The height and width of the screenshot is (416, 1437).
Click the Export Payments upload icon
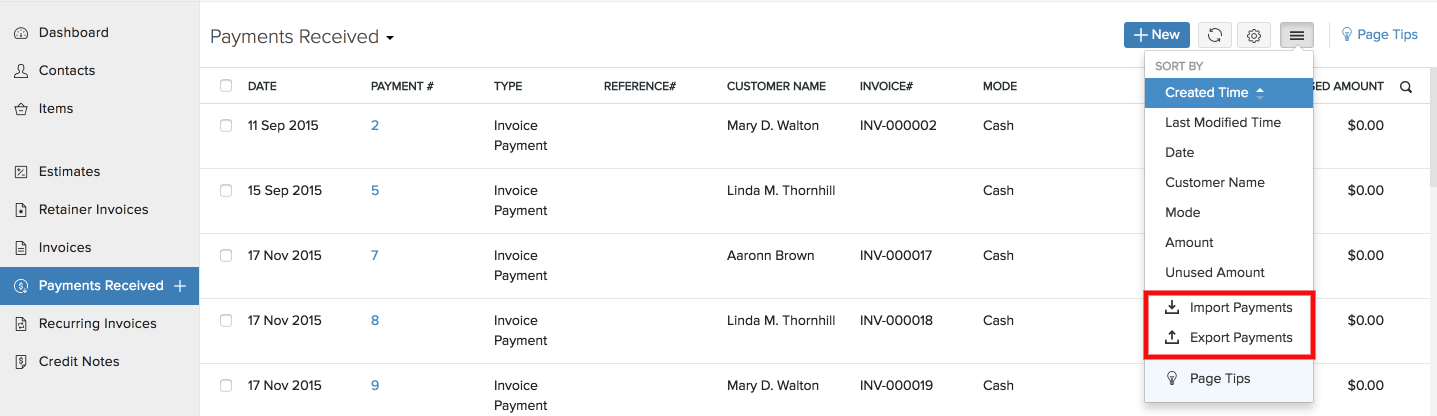[1172, 338]
